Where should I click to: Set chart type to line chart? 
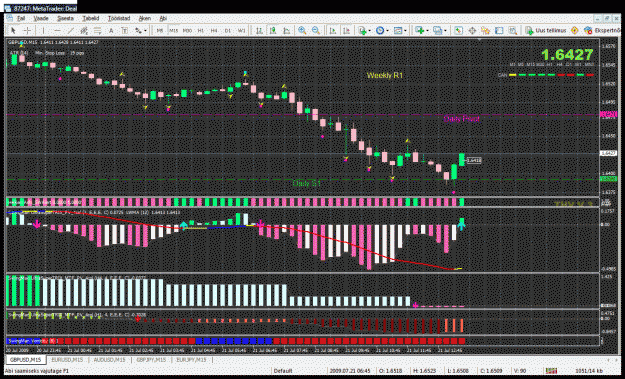287,30
